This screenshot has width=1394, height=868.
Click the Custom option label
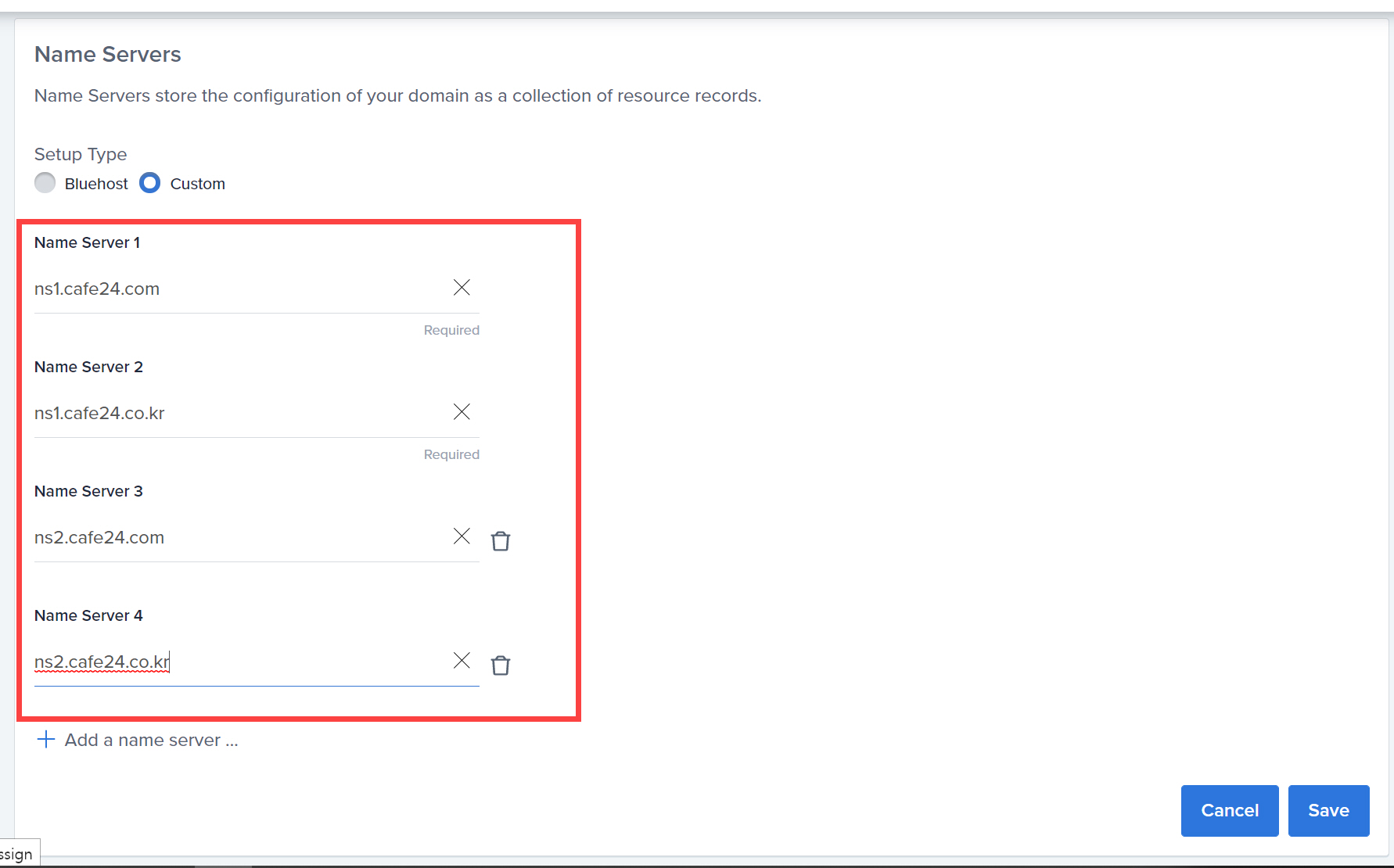[x=198, y=184]
